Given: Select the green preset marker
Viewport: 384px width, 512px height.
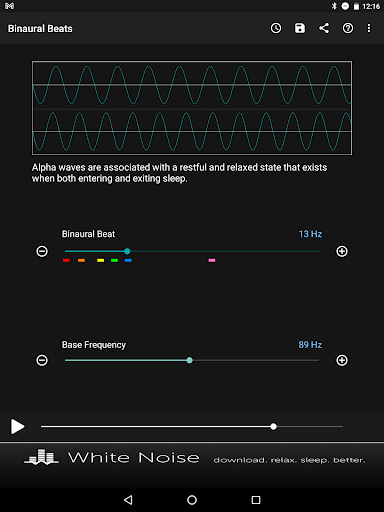Looking at the screenshot, I should [114, 260].
